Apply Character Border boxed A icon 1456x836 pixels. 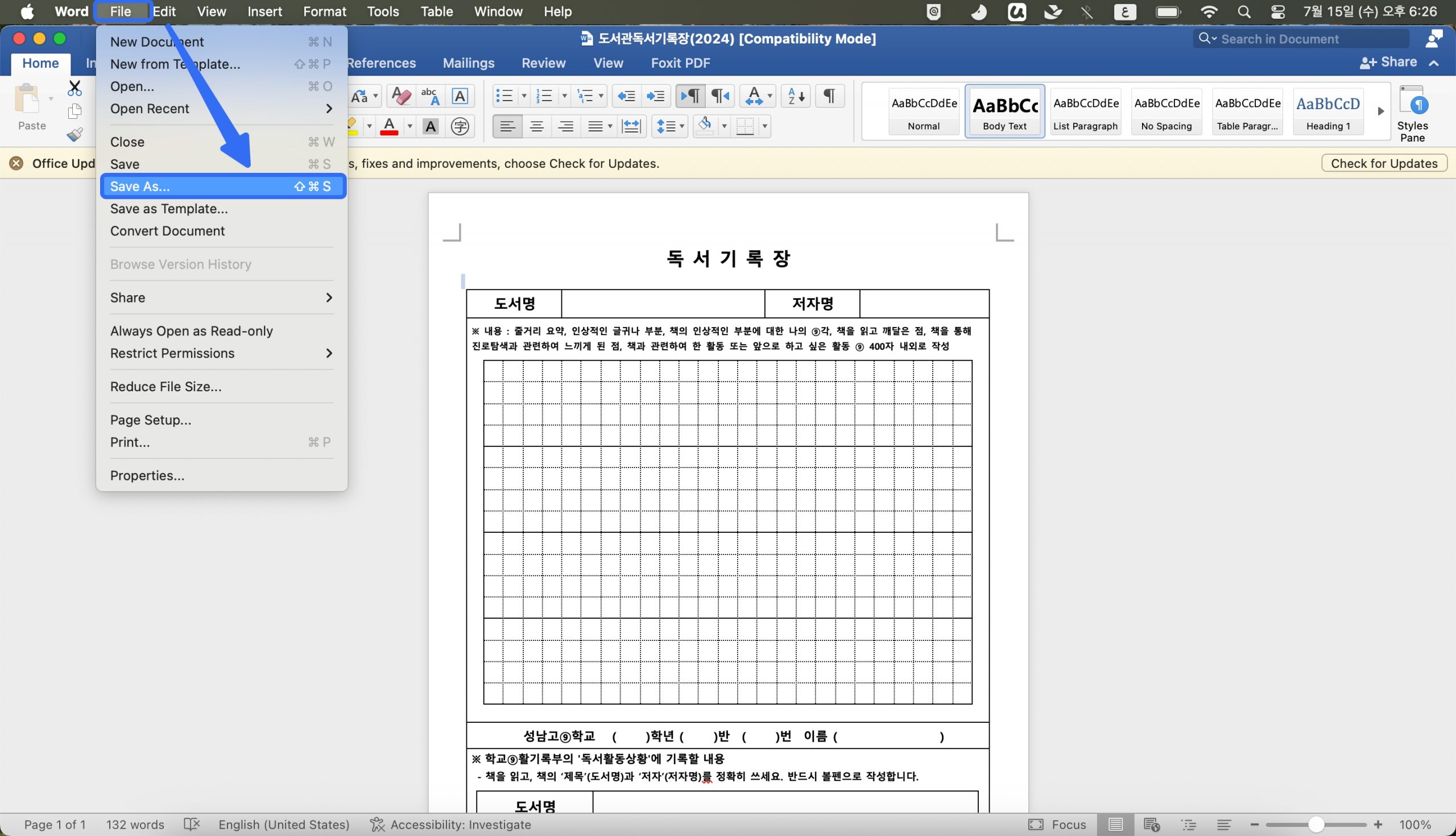[460, 96]
